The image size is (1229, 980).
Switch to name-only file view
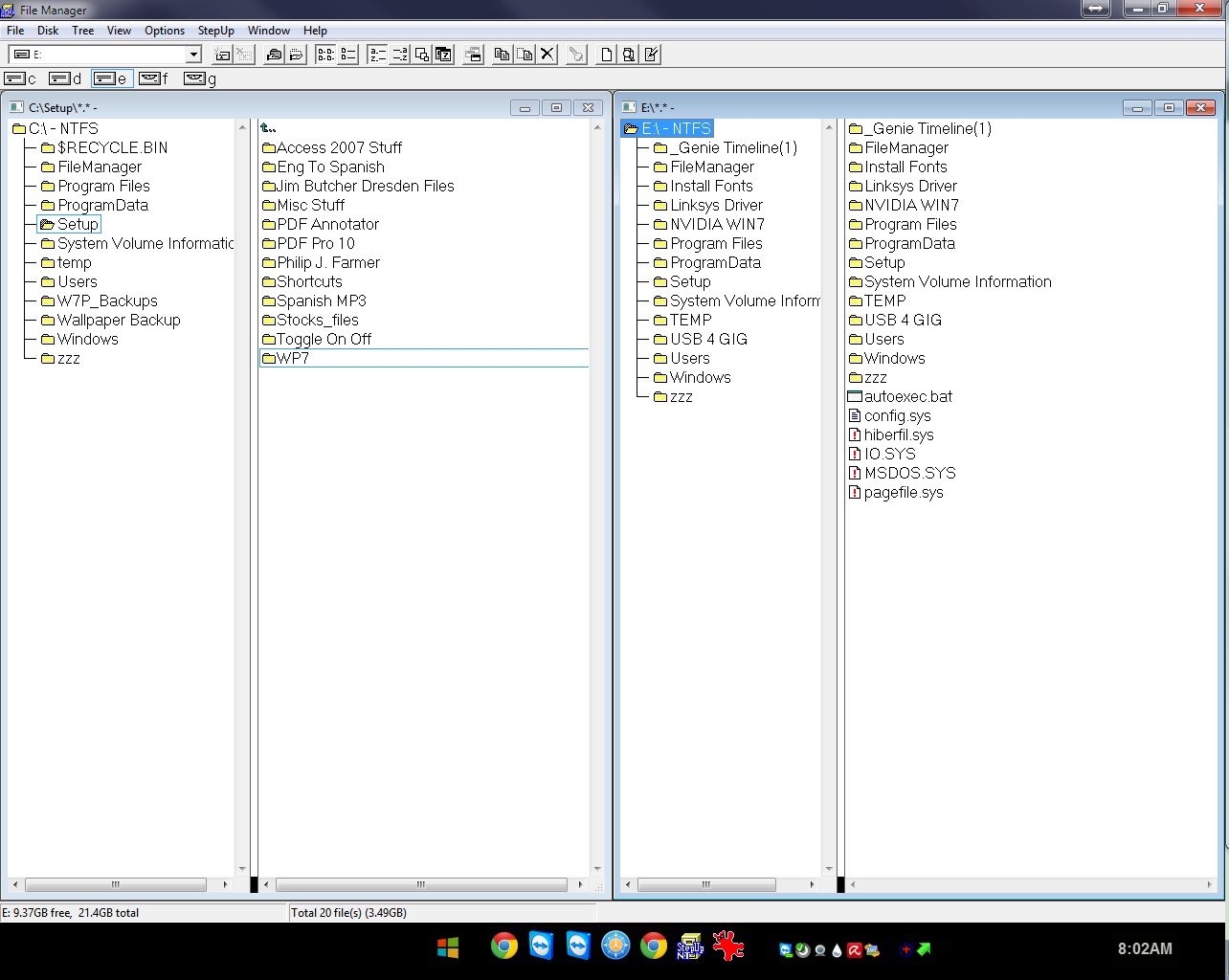pyautogui.click(x=325, y=55)
